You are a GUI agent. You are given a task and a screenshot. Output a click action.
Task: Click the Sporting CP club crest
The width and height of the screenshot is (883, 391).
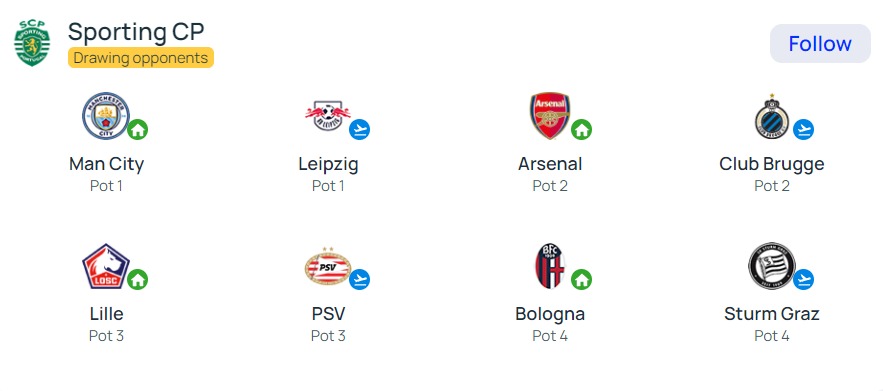click(32, 43)
